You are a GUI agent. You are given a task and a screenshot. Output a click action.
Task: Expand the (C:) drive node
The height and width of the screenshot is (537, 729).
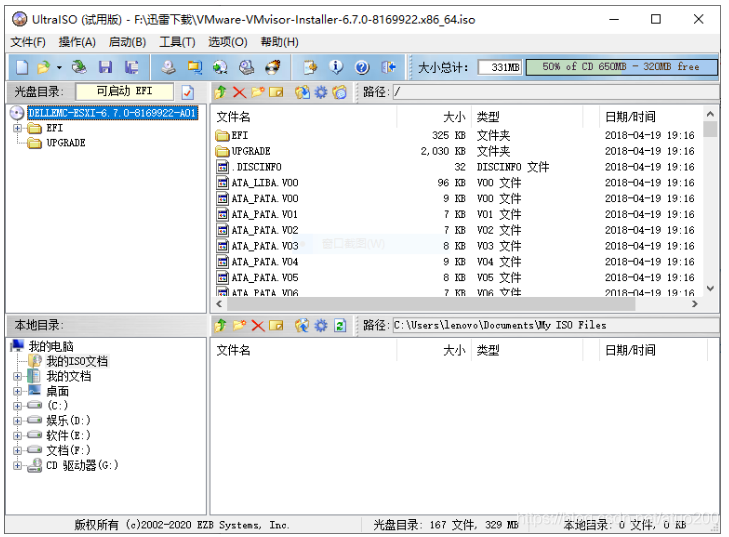click(x=18, y=406)
